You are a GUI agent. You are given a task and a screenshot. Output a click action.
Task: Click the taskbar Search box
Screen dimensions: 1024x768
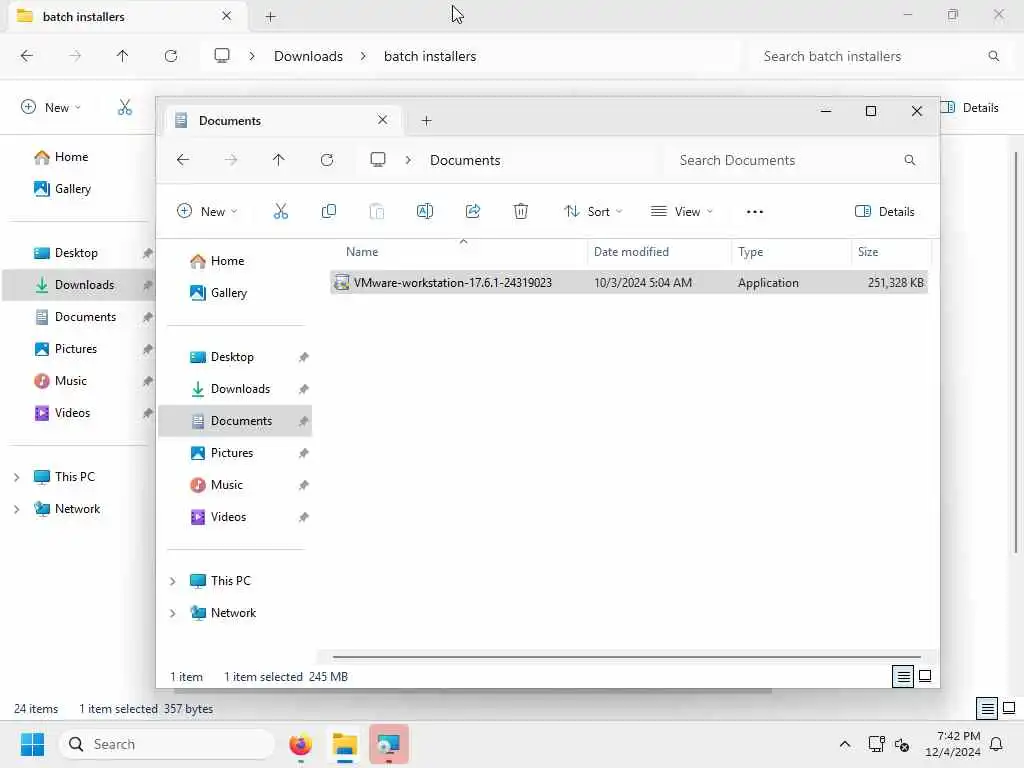tap(167, 744)
